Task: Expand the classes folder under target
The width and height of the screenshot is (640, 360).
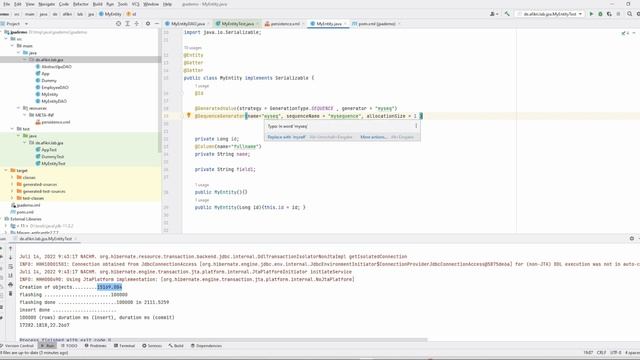Action: (x=12, y=177)
